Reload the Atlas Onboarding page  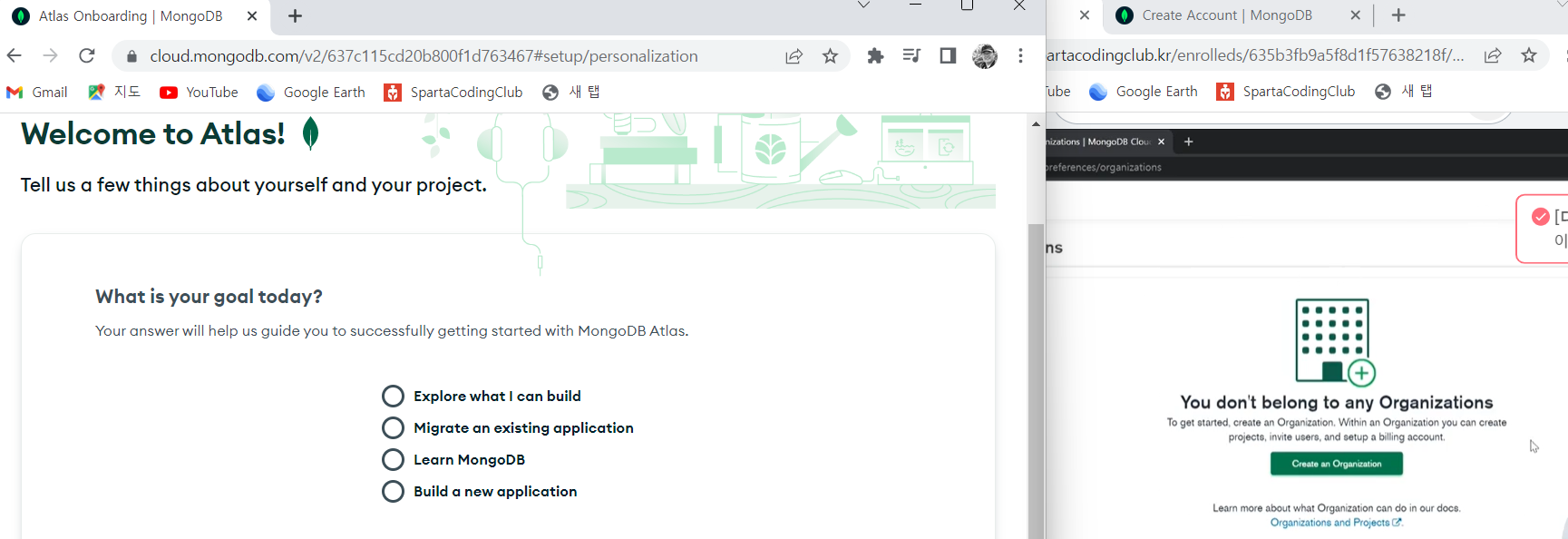coord(87,55)
